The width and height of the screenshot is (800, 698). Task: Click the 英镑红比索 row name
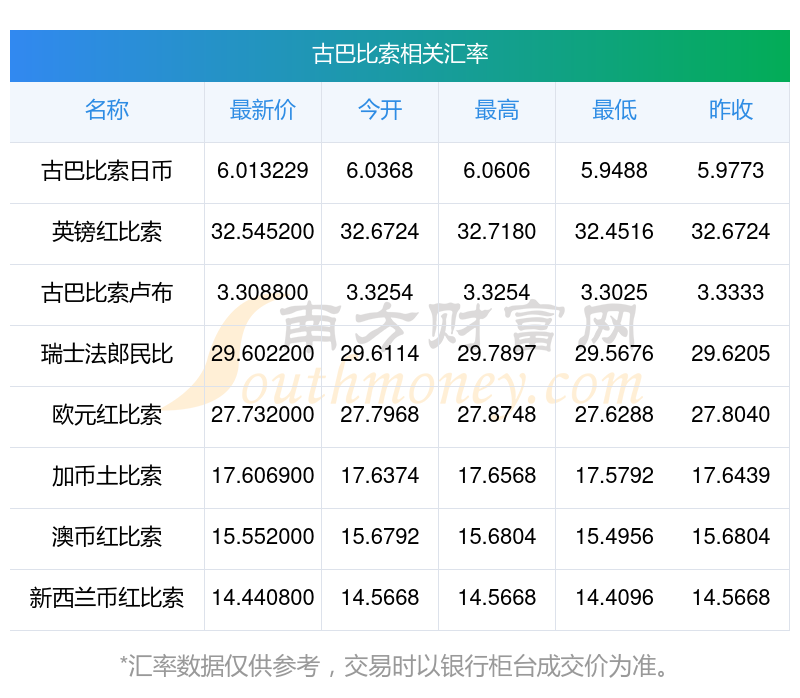click(x=107, y=232)
